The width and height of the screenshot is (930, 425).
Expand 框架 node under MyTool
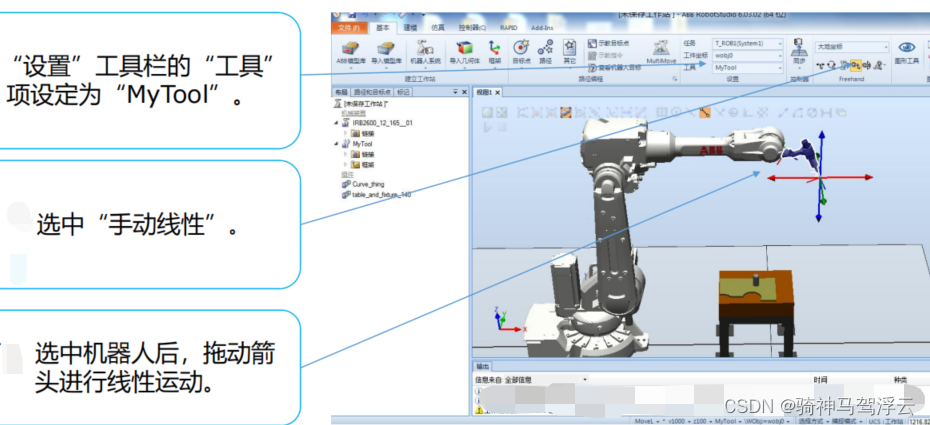(x=346, y=164)
